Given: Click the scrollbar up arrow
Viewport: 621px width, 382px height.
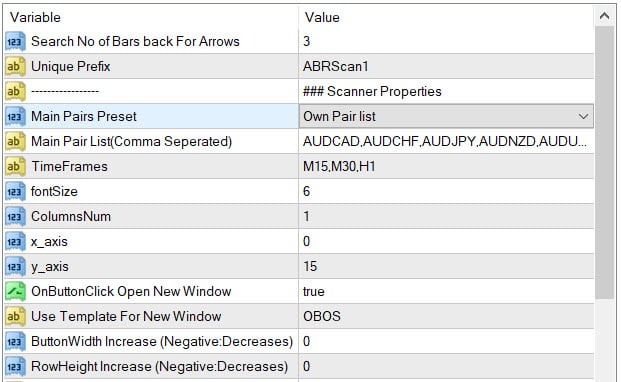Looking at the screenshot, I should pyautogui.click(x=604, y=16).
